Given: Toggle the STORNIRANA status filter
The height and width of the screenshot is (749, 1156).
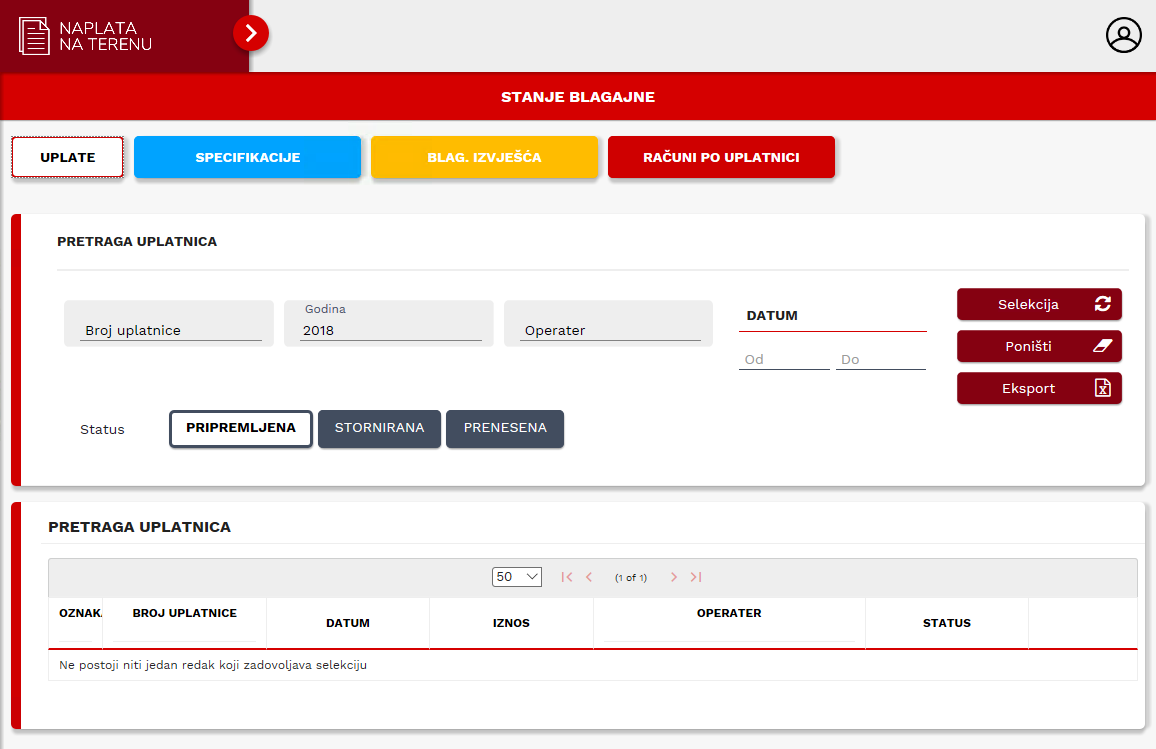Looking at the screenshot, I should 379,428.
